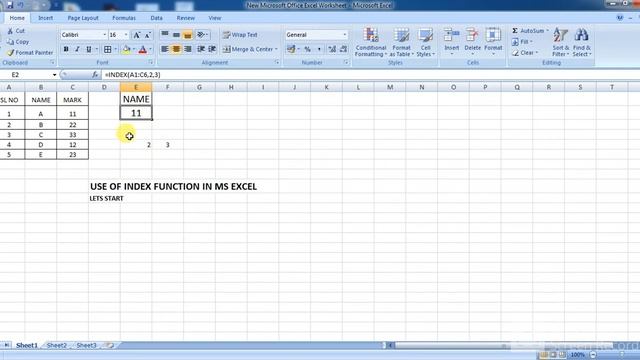
Task: Switch to Sheet3 tab
Action: tap(87, 345)
